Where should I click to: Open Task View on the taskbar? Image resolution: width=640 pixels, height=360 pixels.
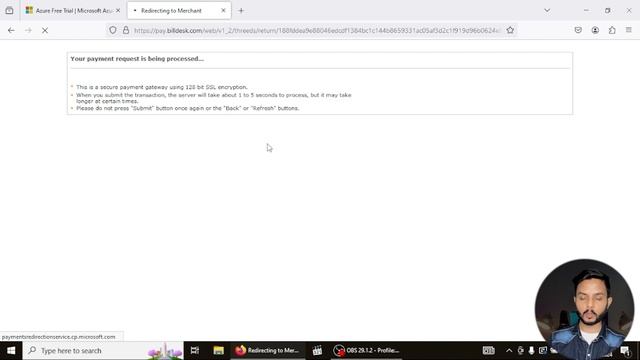click(195, 351)
